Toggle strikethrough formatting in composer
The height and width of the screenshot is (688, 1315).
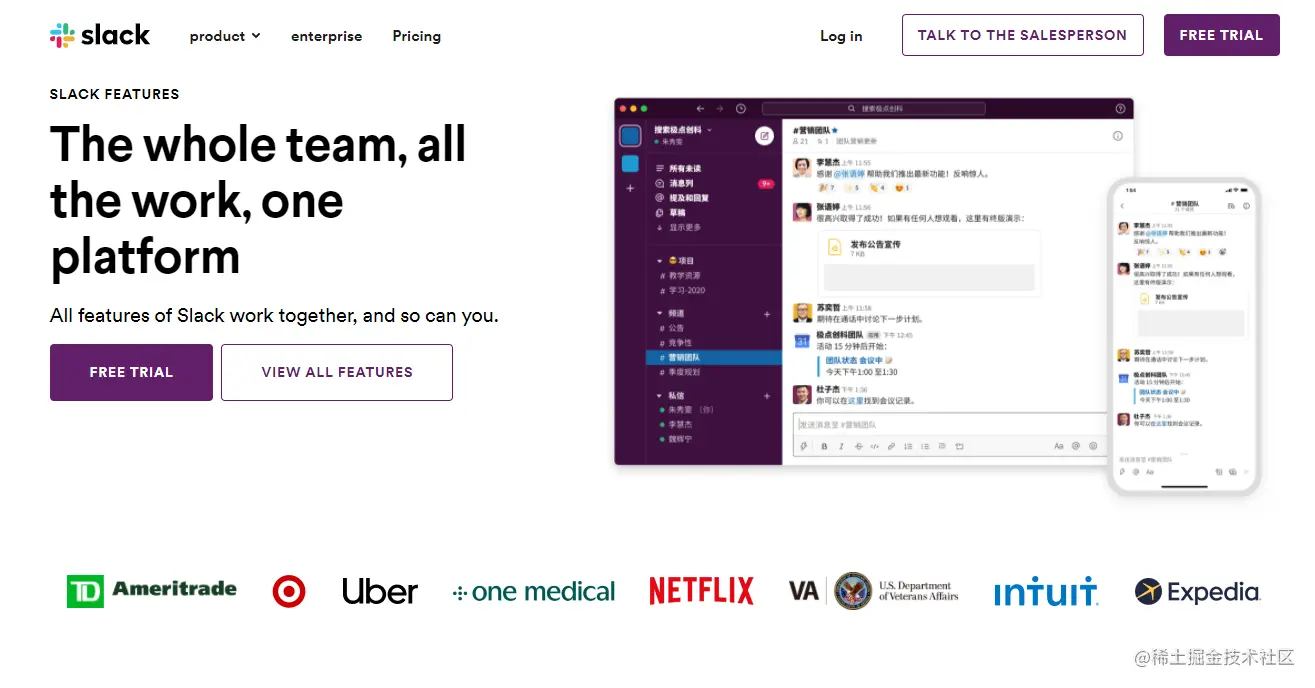coord(858,446)
